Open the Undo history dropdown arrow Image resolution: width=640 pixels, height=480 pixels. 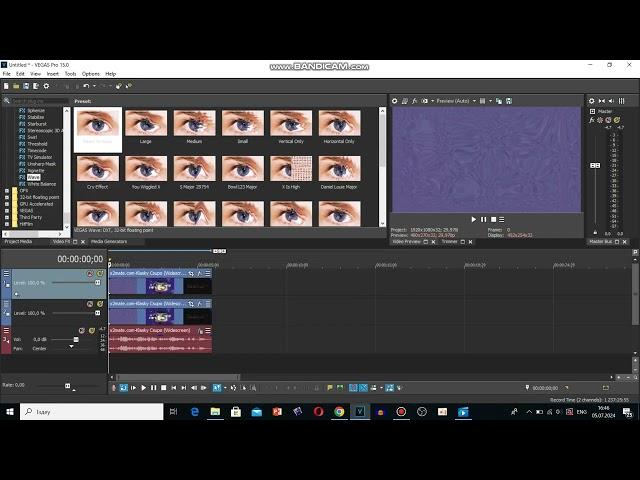tap(94, 86)
